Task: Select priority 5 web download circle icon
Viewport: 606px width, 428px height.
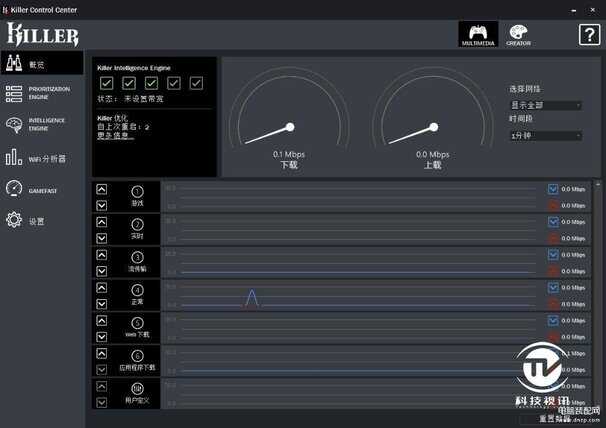Action: click(137, 323)
